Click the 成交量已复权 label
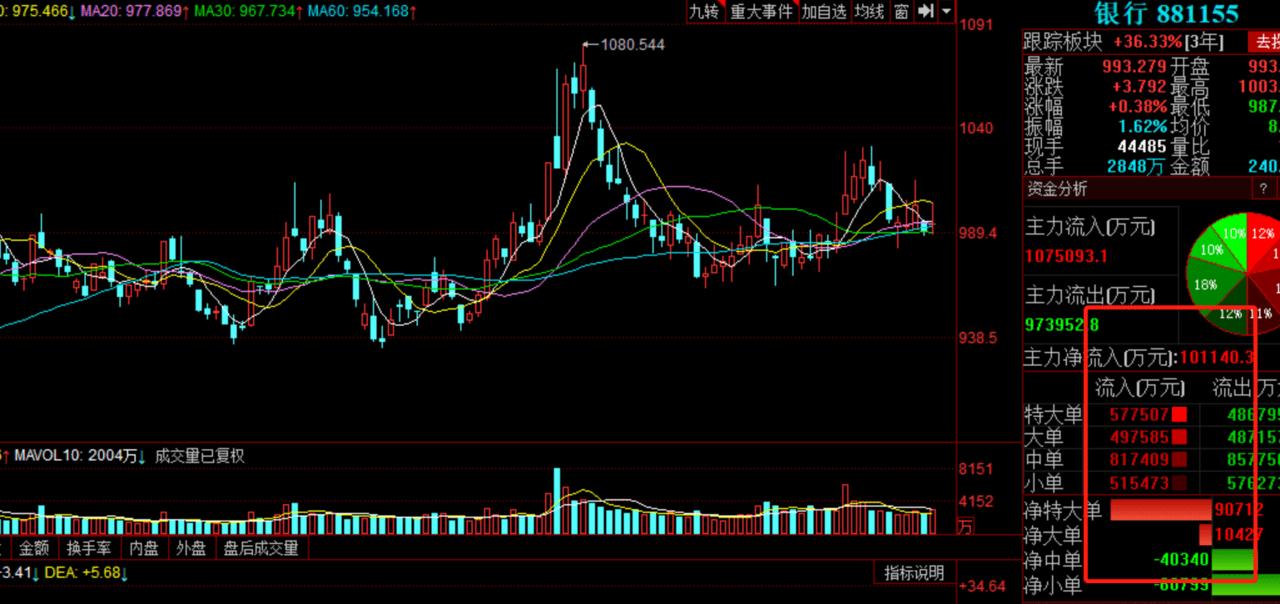The width and height of the screenshot is (1280, 604). pyautogui.click(x=199, y=456)
